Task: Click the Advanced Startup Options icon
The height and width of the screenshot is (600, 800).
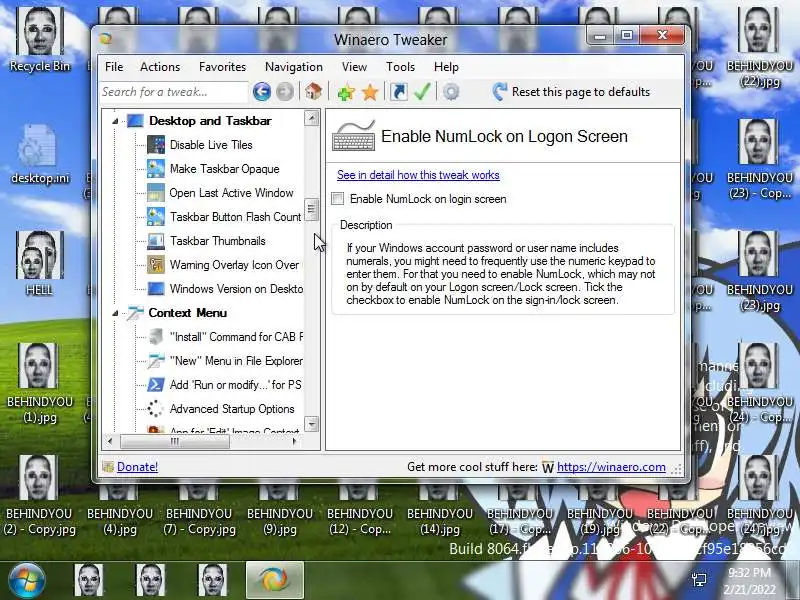Action: (x=156, y=409)
